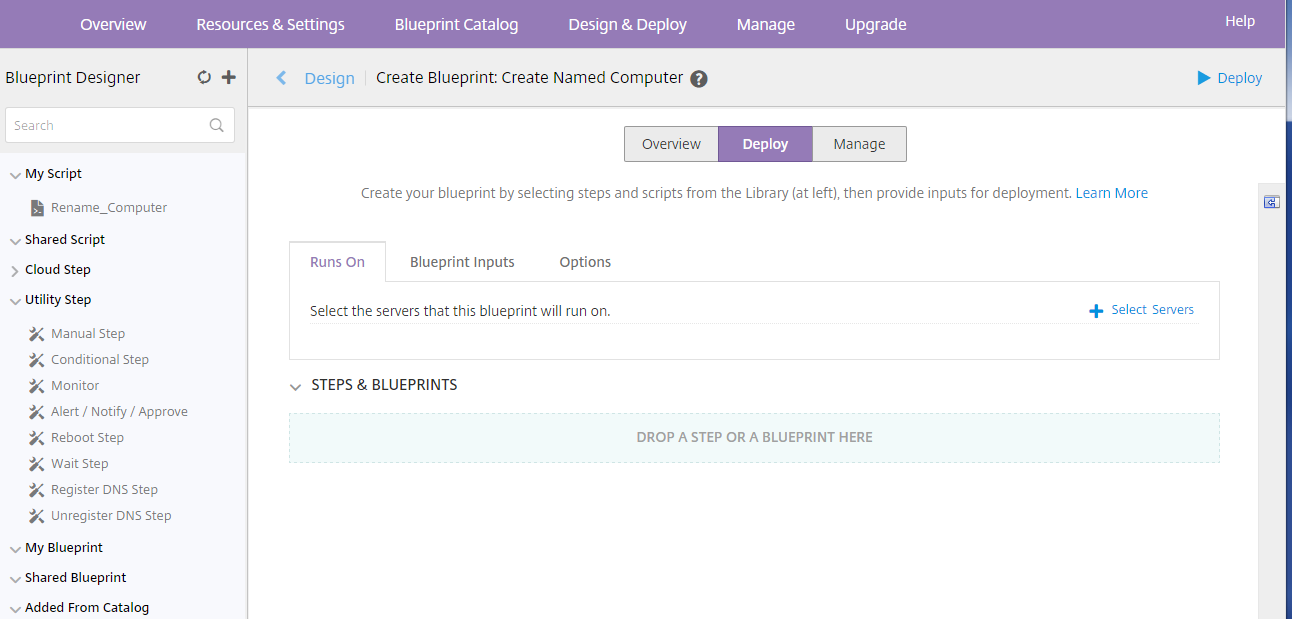Collapse the My Script category
The height and width of the screenshot is (619, 1292).
coord(15,174)
